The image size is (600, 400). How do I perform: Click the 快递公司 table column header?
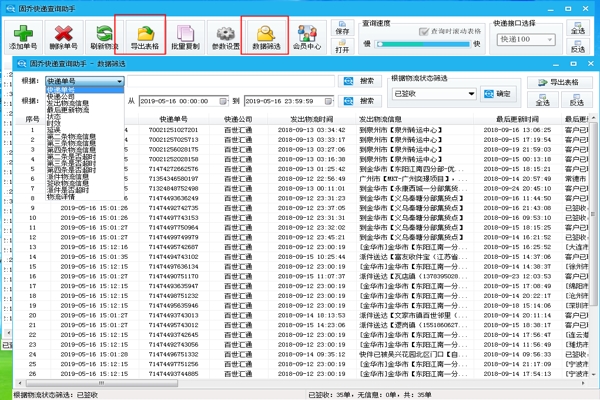(x=238, y=119)
